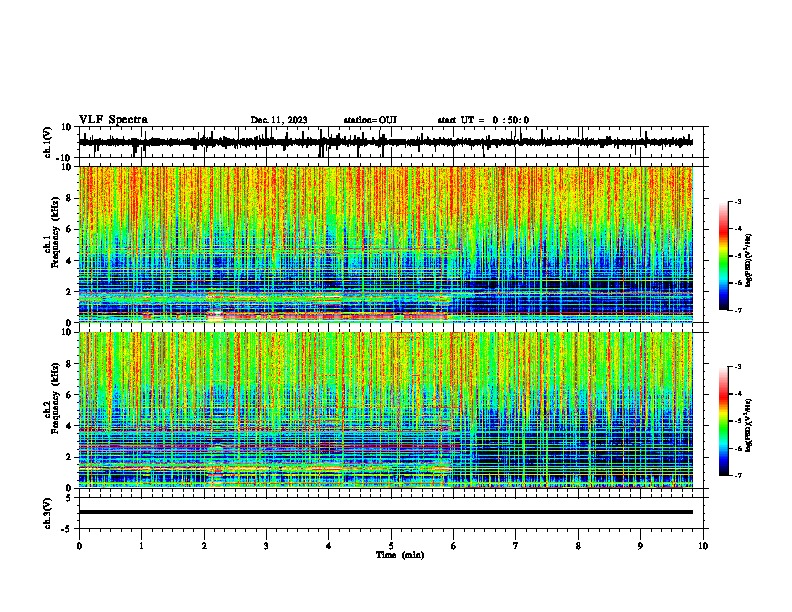Click the "4" kHz tick of ch.1 spectrogram
This screenshot has width=792, height=612.
[69, 261]
